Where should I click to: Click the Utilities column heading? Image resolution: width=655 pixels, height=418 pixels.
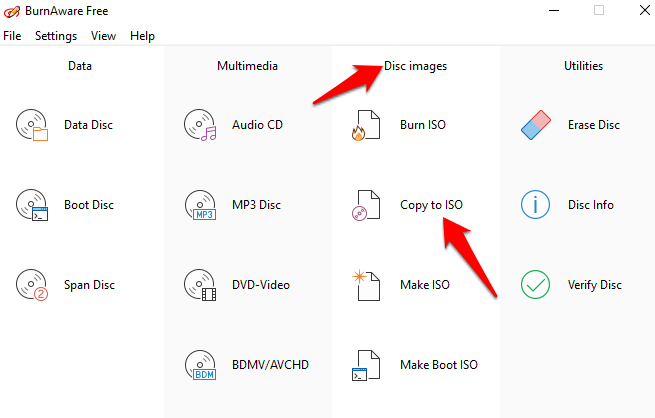[583, 66]
